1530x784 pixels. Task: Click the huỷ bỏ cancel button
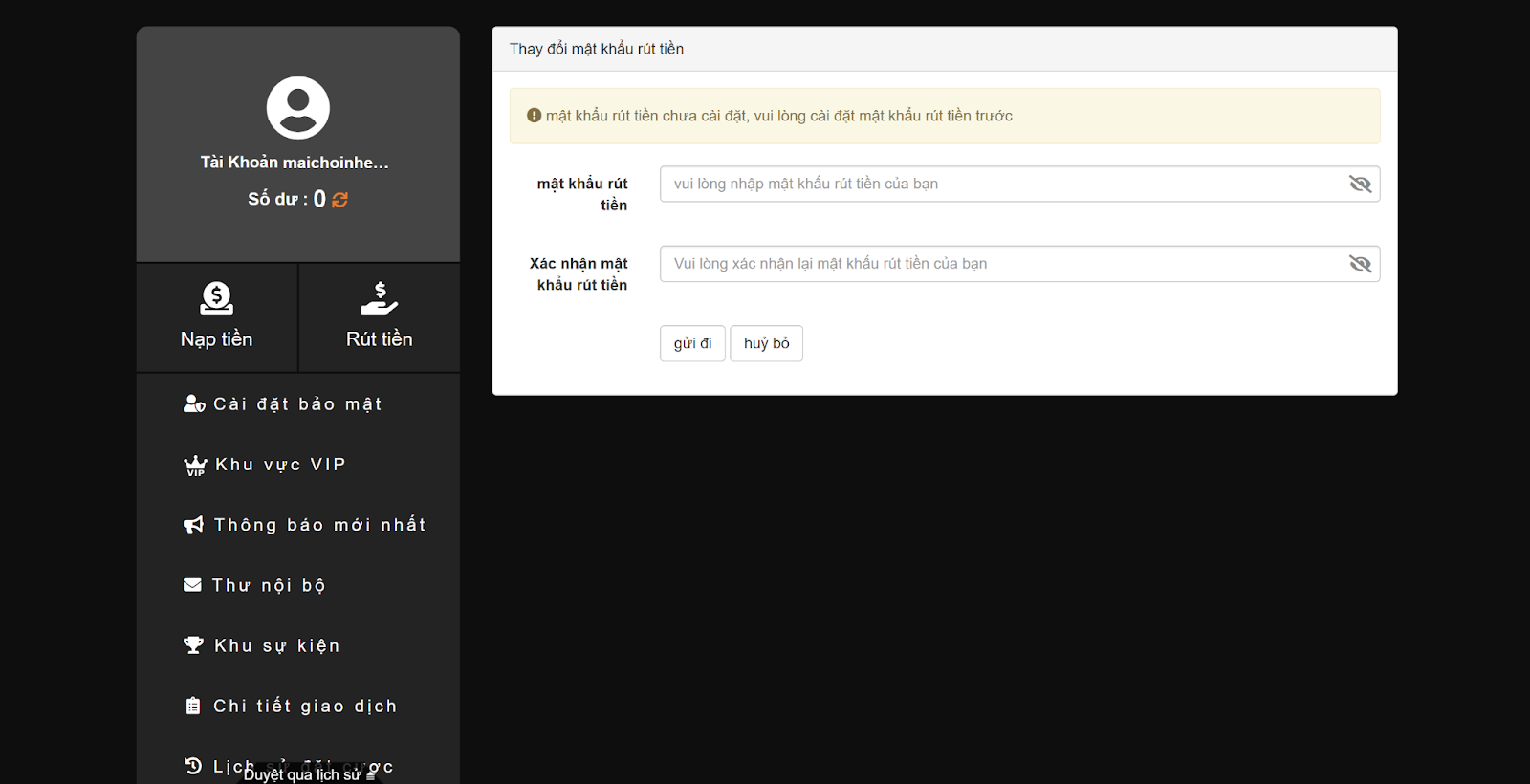pos(766,343)
